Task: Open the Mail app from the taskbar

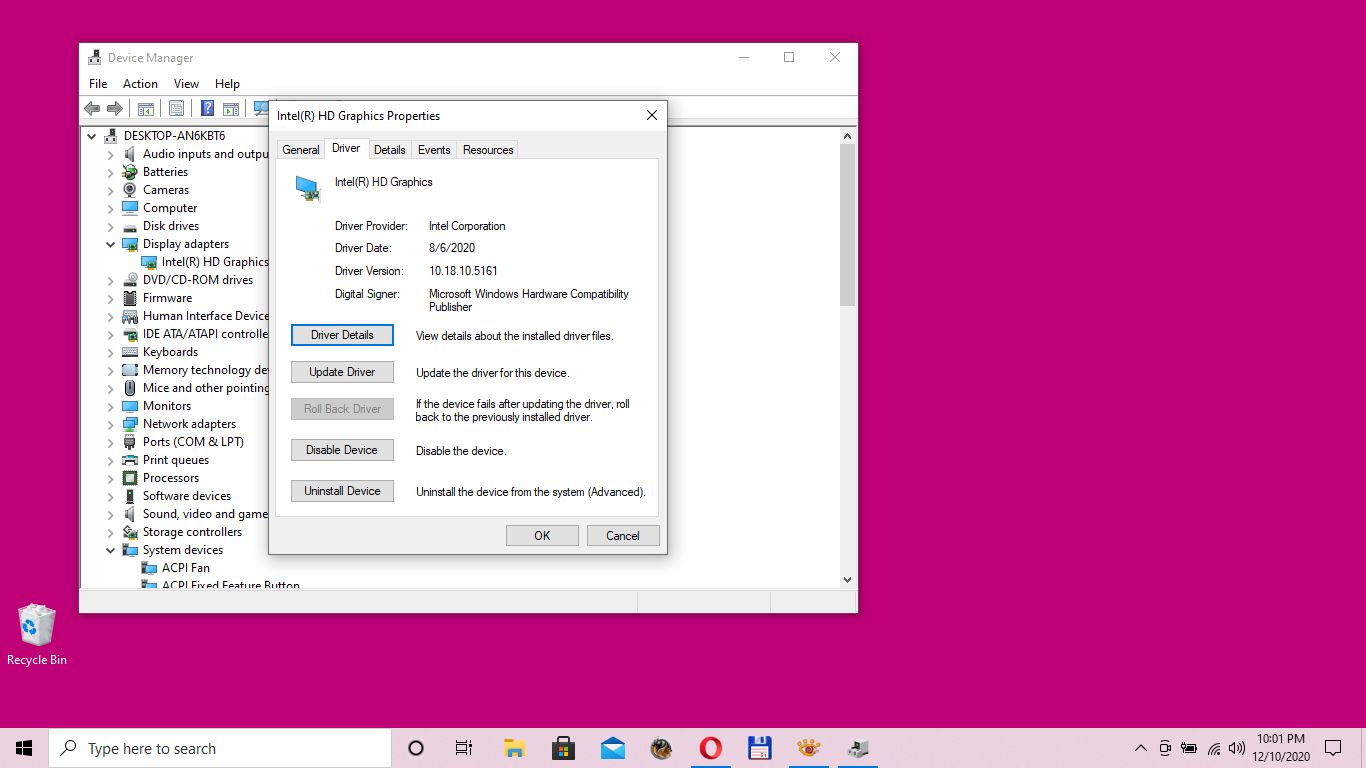Action: tap(612, 748)
